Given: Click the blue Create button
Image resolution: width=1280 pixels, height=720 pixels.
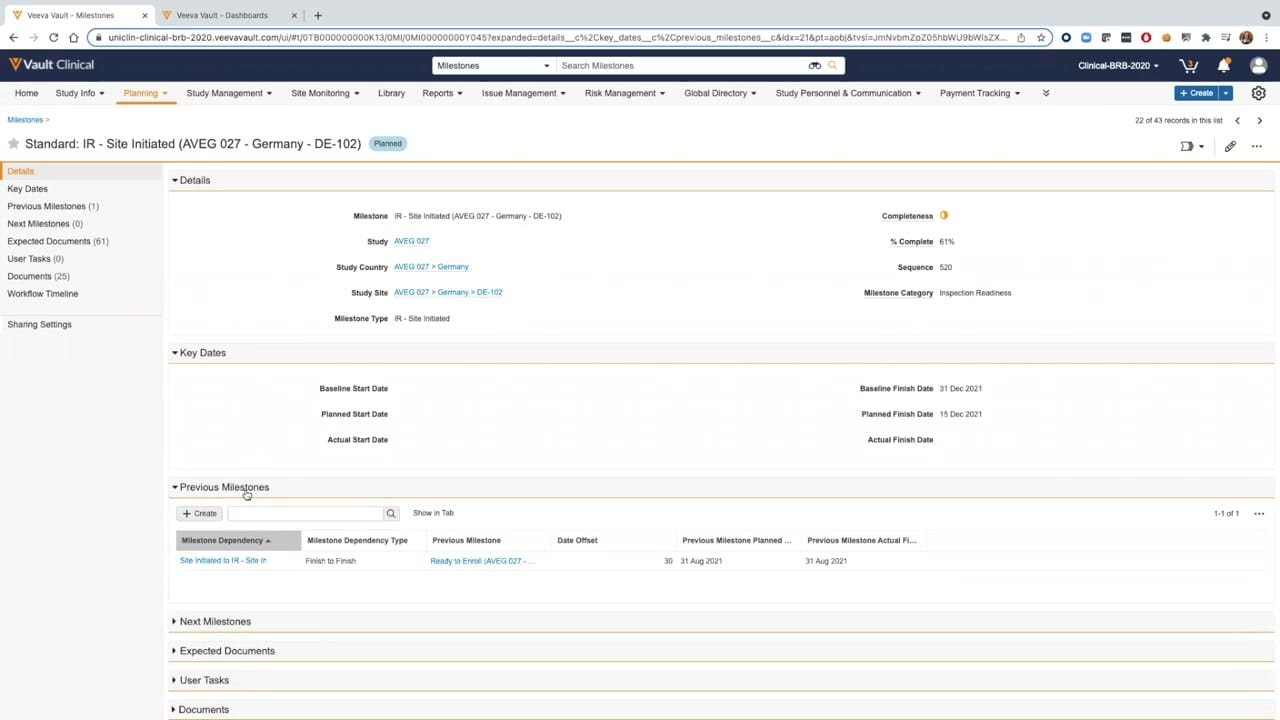Looking at the screenshot, I should [x=1196, y=93].
